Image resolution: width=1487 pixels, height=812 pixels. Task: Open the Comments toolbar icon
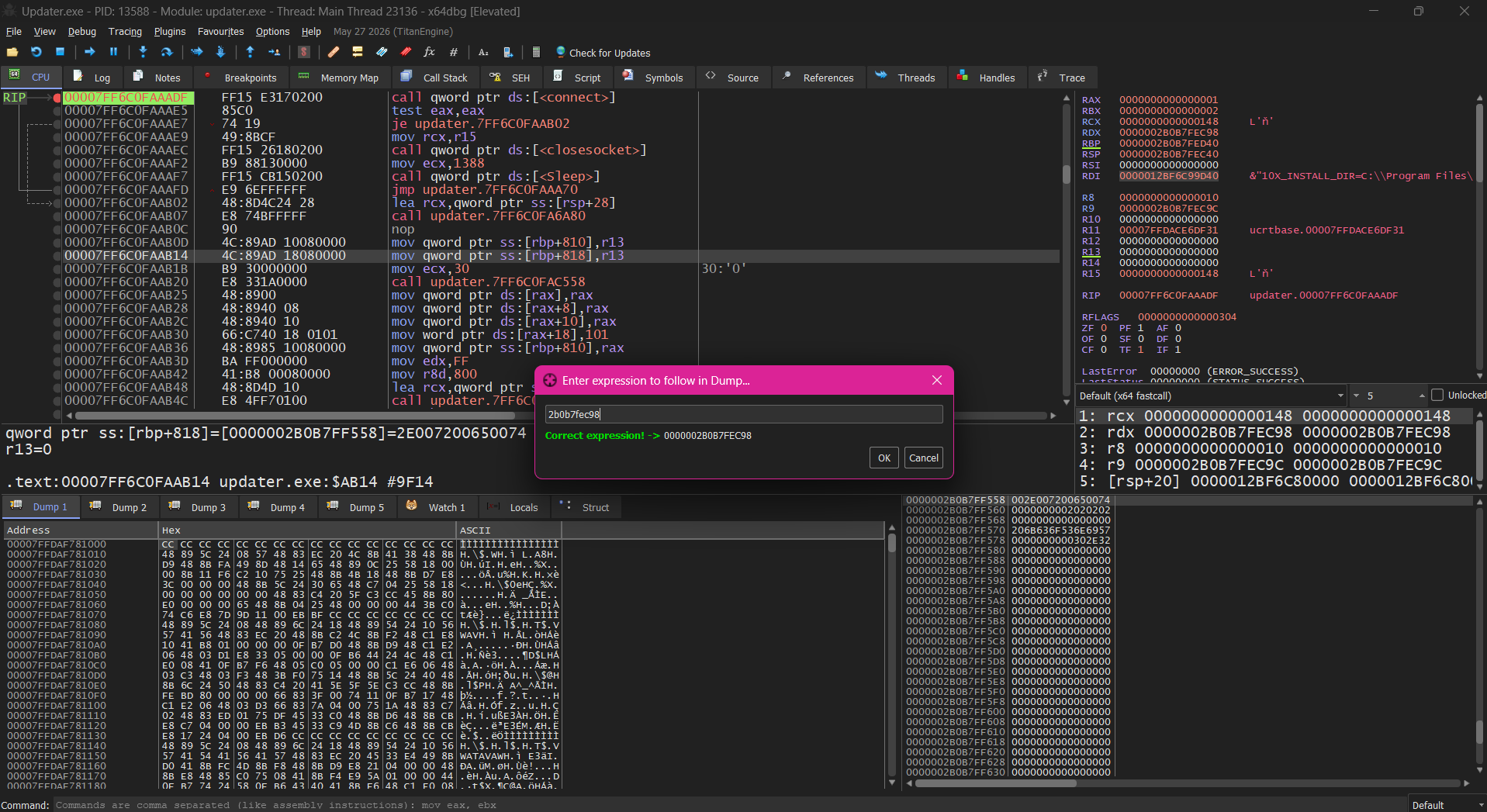click(x=358, y=52)
